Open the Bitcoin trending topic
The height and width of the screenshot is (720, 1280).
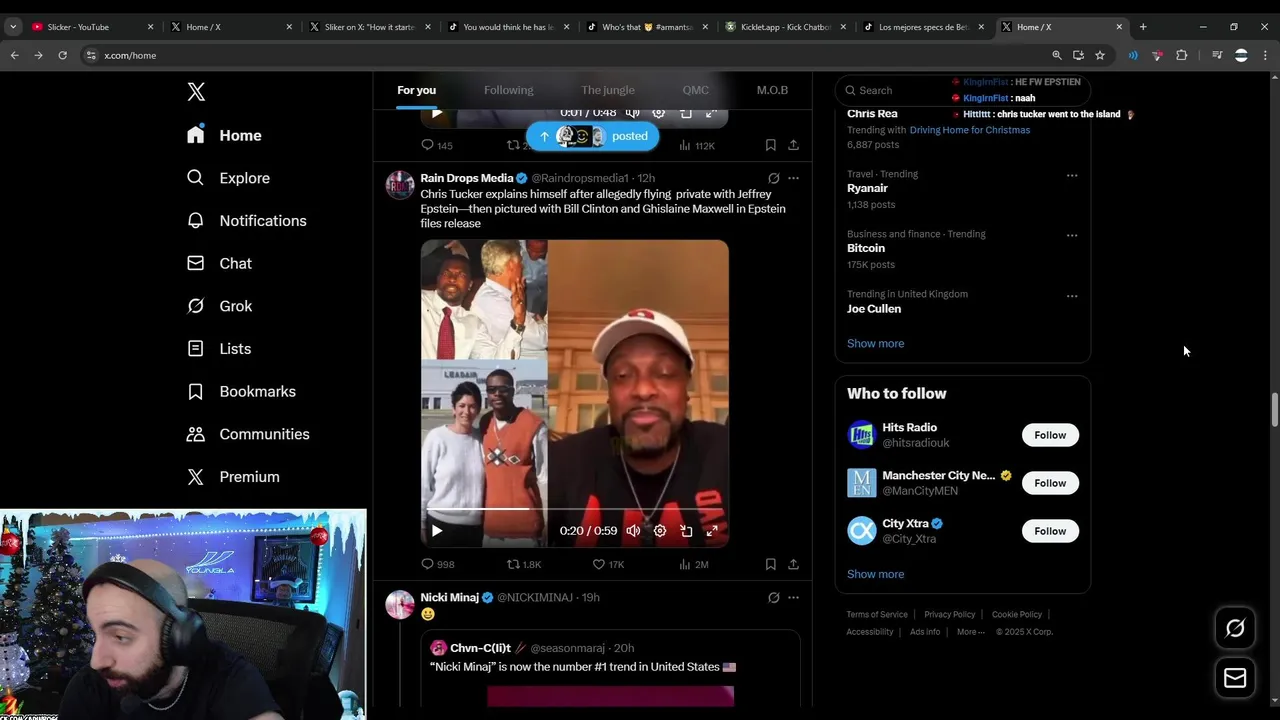click(866, 248)
